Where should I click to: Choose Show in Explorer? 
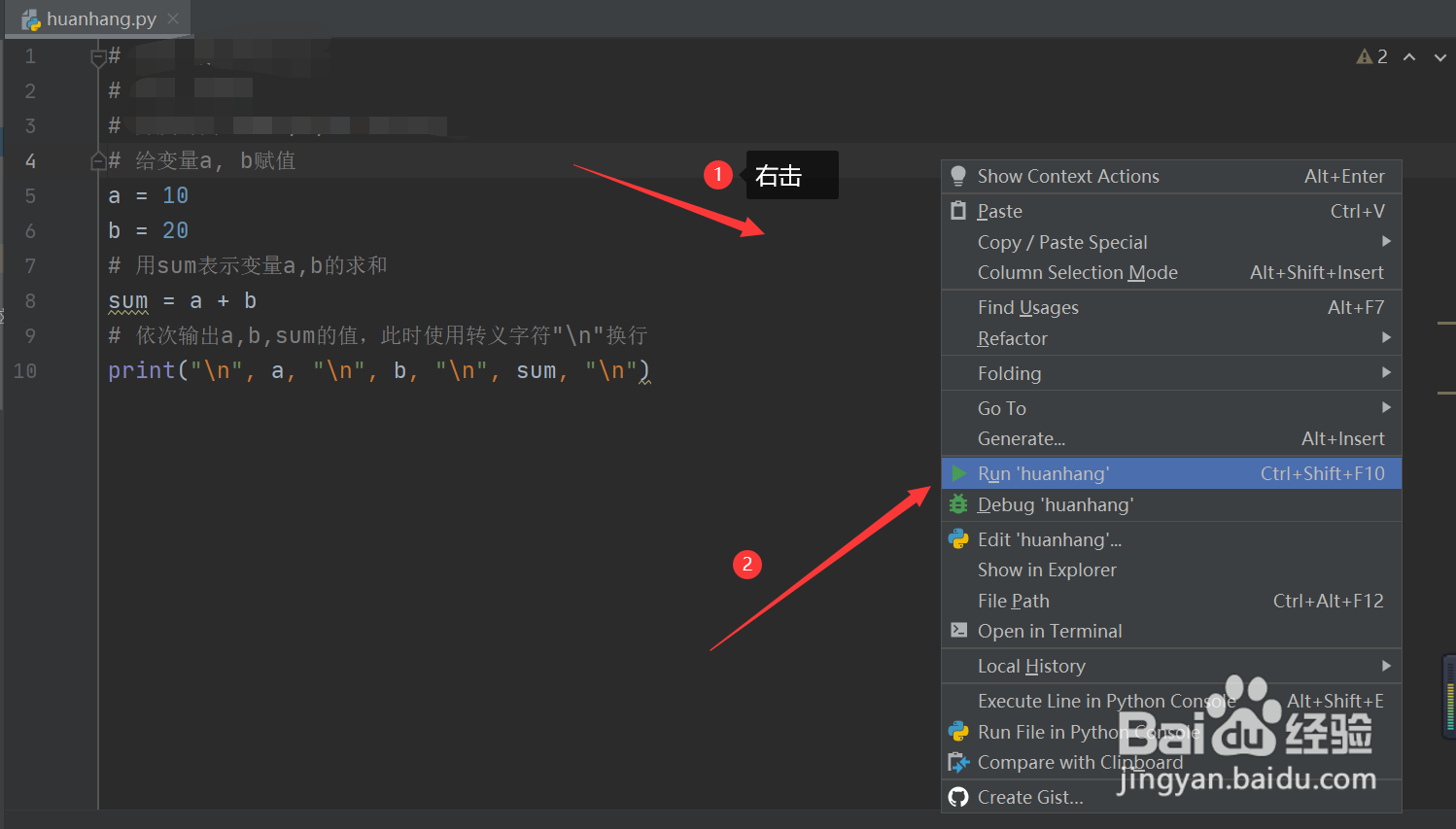click(x=1171, y=570)
